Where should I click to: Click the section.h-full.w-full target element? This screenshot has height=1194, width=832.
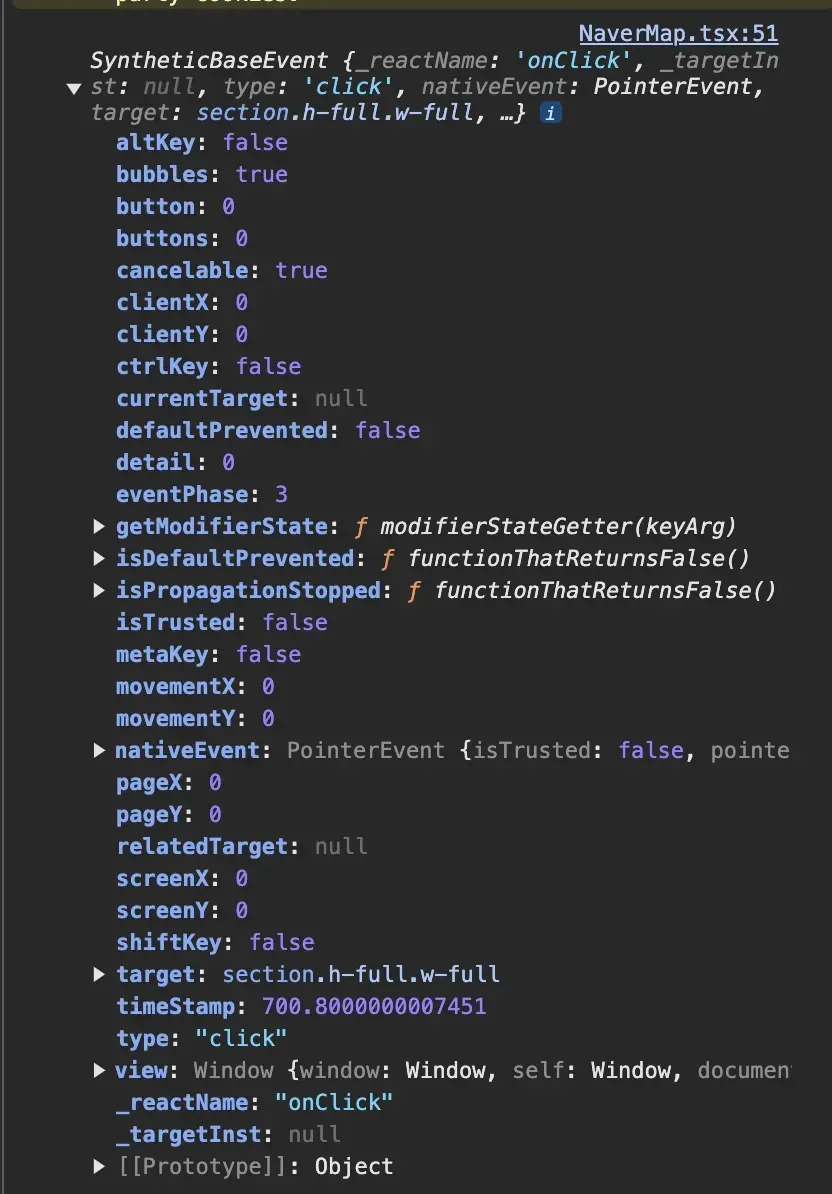361,974
